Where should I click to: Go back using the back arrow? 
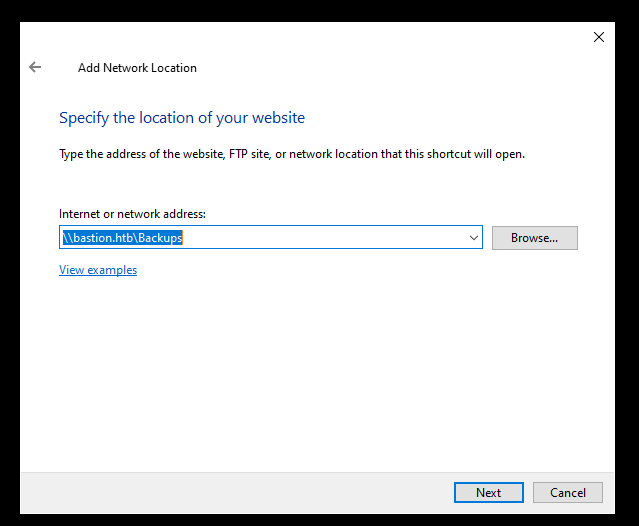click(35, 67)
